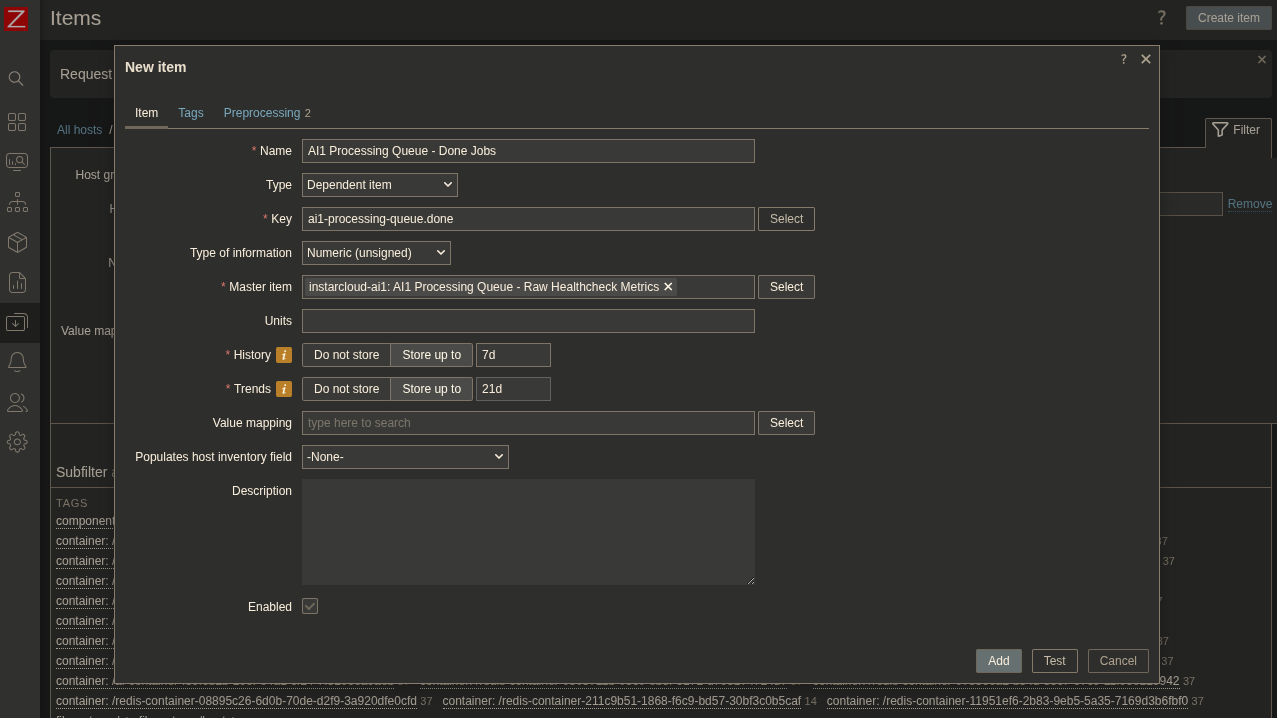Select History 'Store up to' option
This screenshot has width=1277, height=718.
[431, 355]
